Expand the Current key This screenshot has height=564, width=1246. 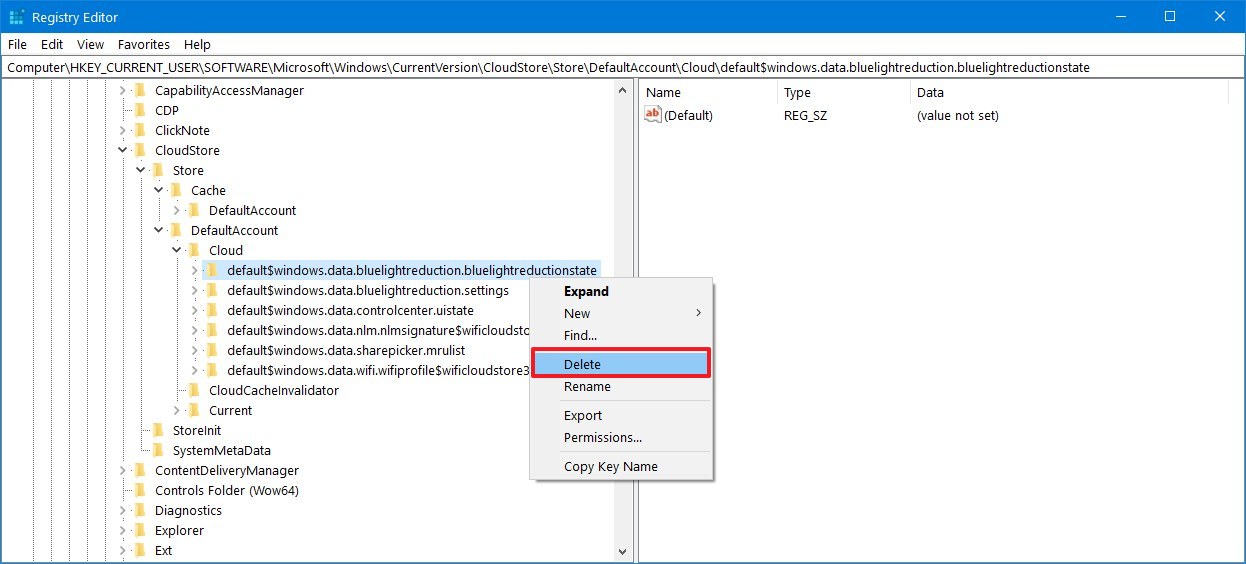coord(177,410)
